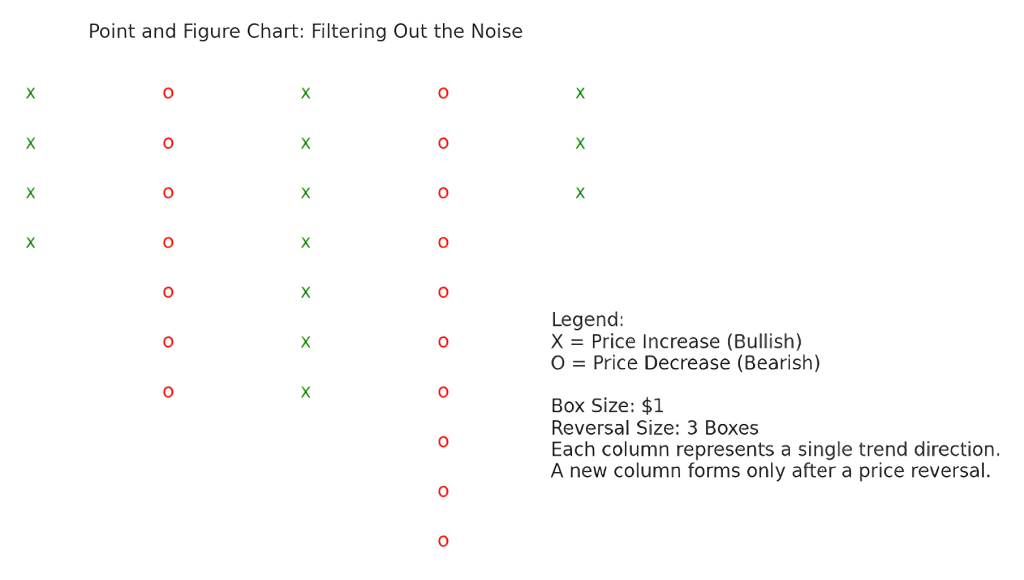The height and width of the screenshot is (580, 1024).
Task: Click the lowest X in fifth column
Action: [581, 193]
